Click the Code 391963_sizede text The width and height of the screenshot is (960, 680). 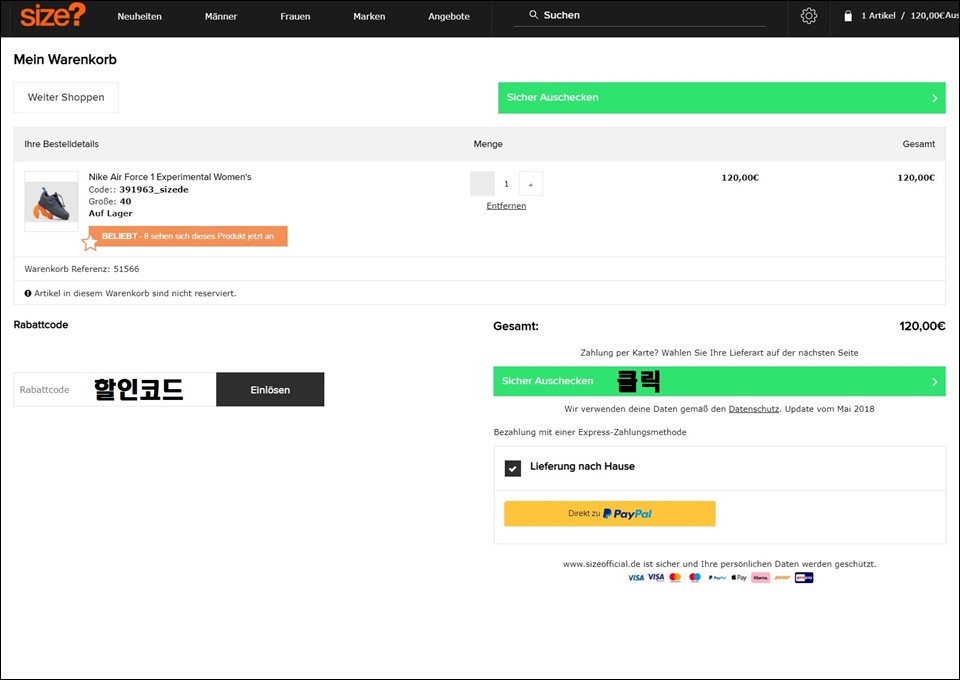[138, 190]
